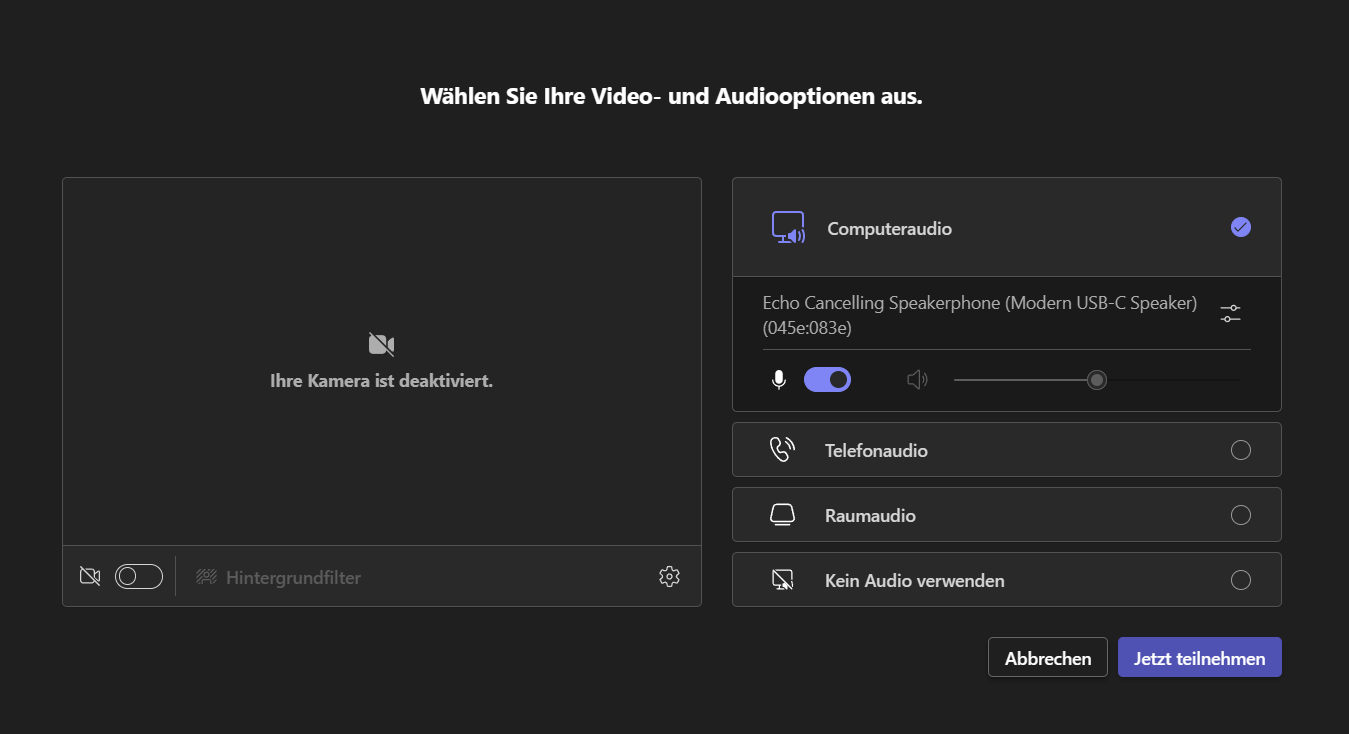Mute microphone with the toggle switch
The image size is (1349, 734).
point(827,380)
